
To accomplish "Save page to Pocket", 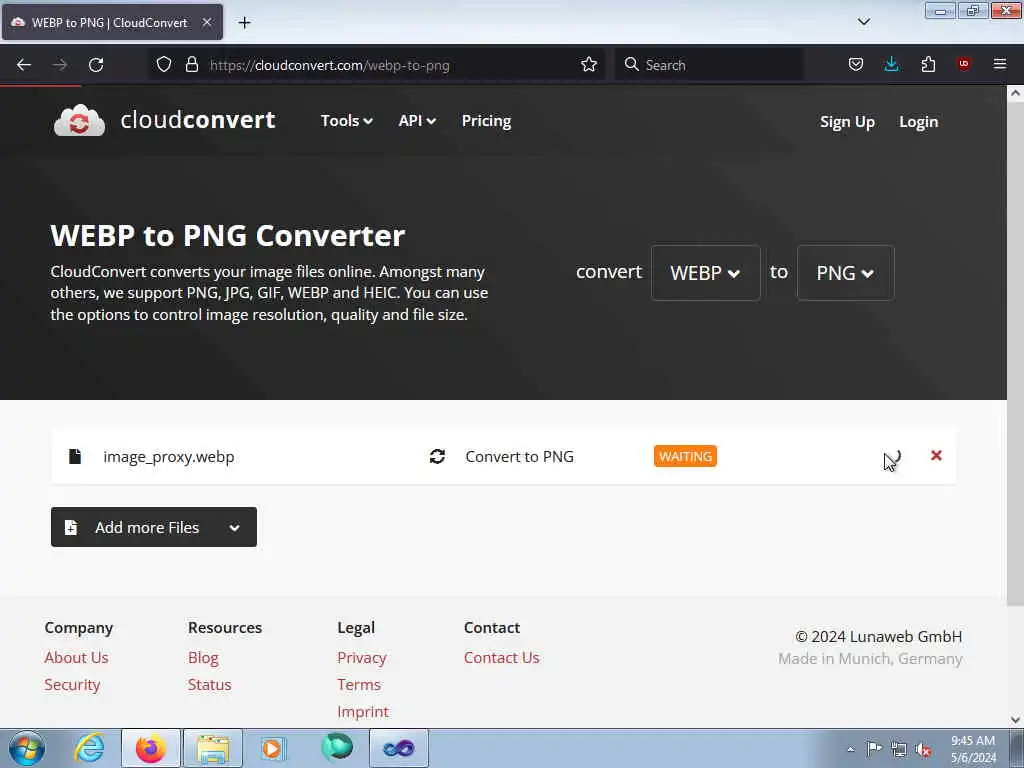I will coord(856,64).
